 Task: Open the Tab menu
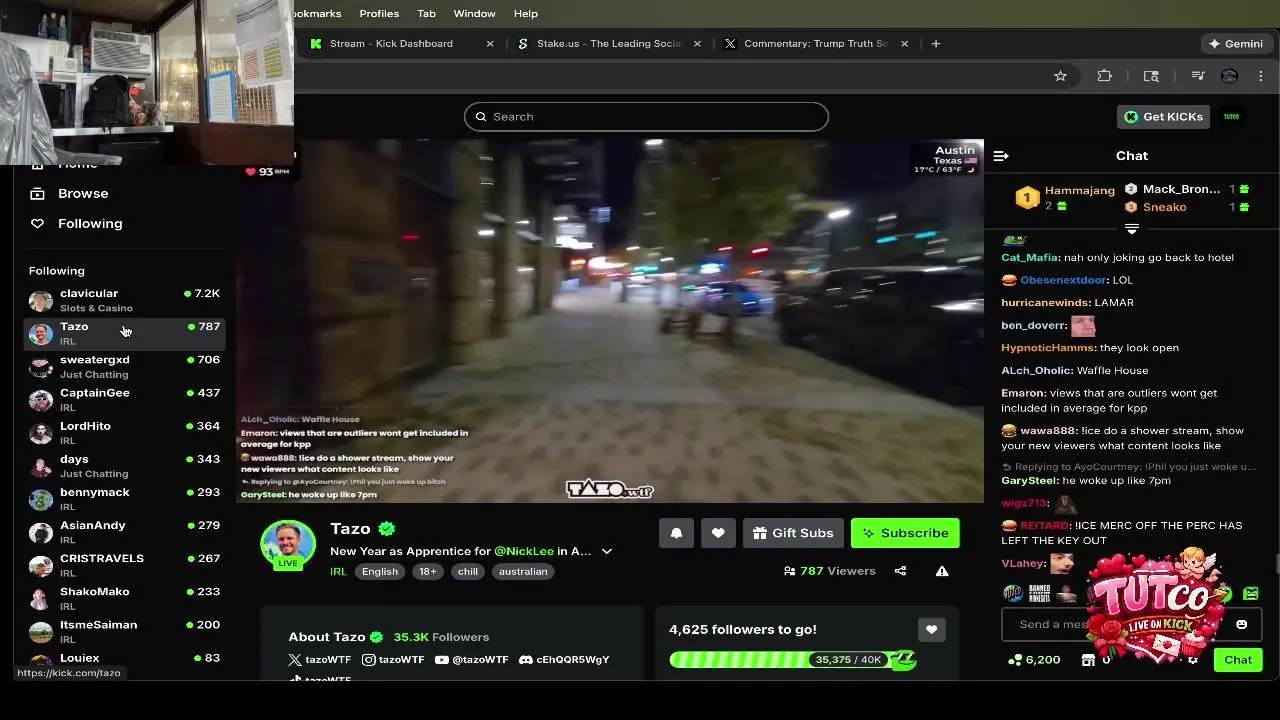pyautogui.click(x=426, y=14)
